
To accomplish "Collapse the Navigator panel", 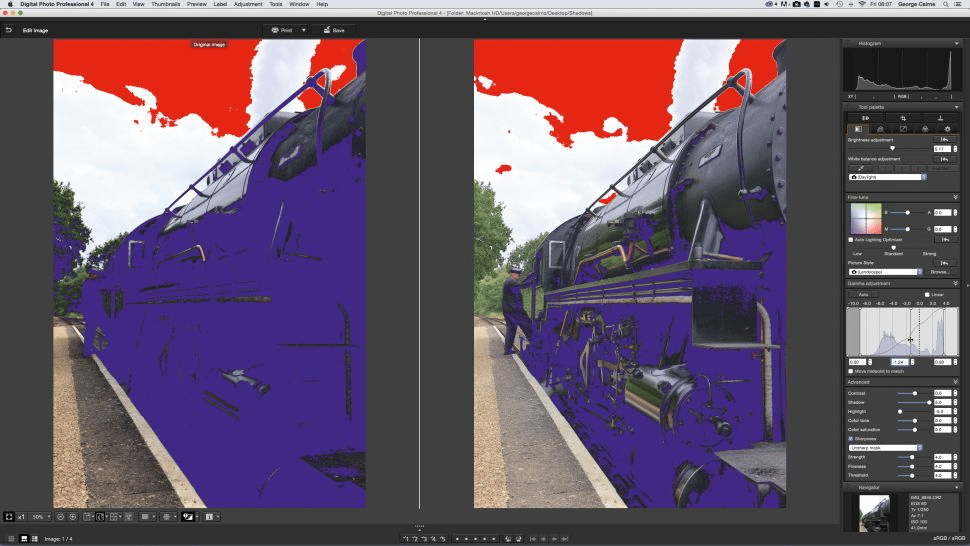I will (x=956, y=487).
